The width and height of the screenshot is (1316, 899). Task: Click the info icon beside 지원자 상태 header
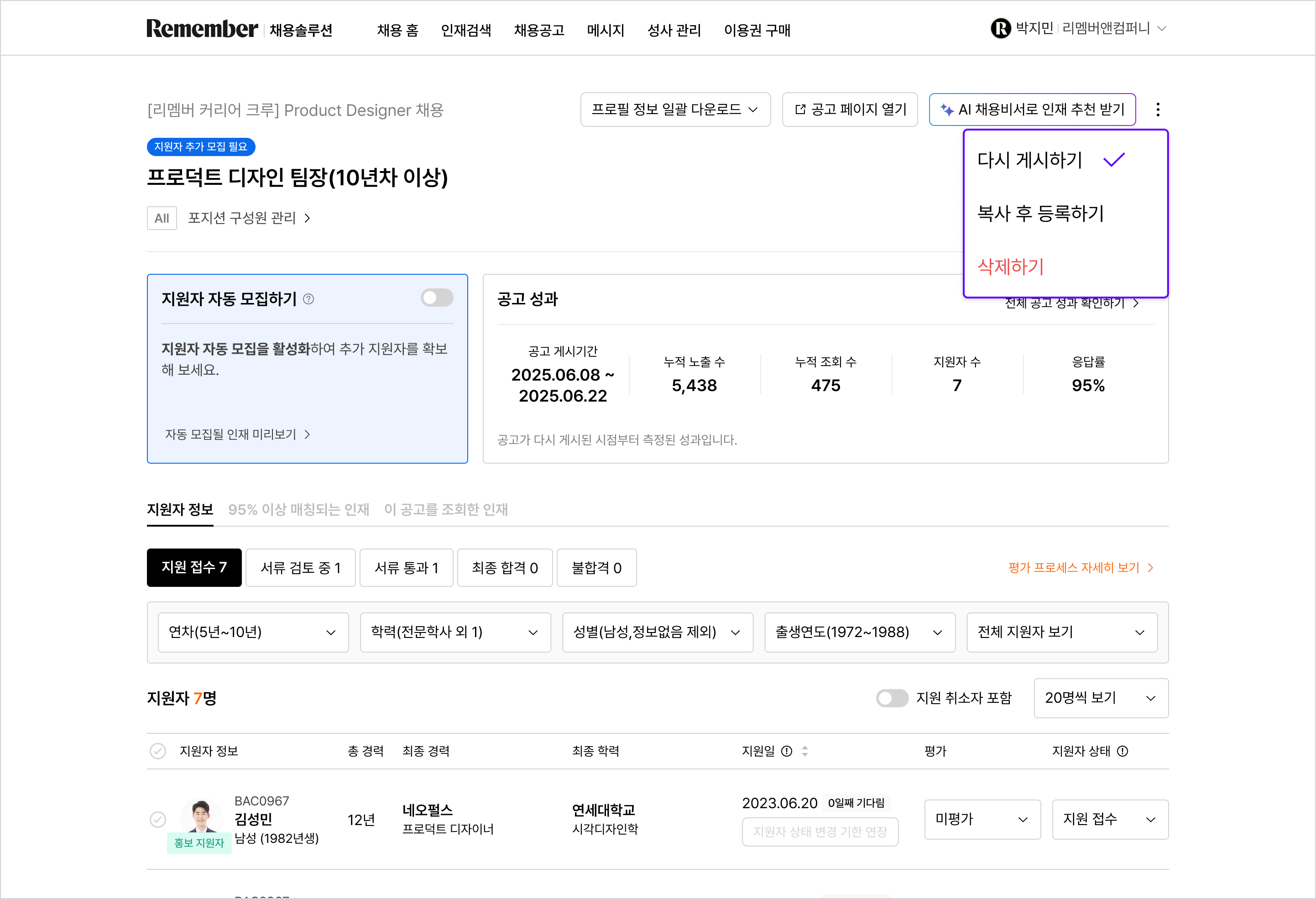pyautogui.click(x=1123, y=751)
